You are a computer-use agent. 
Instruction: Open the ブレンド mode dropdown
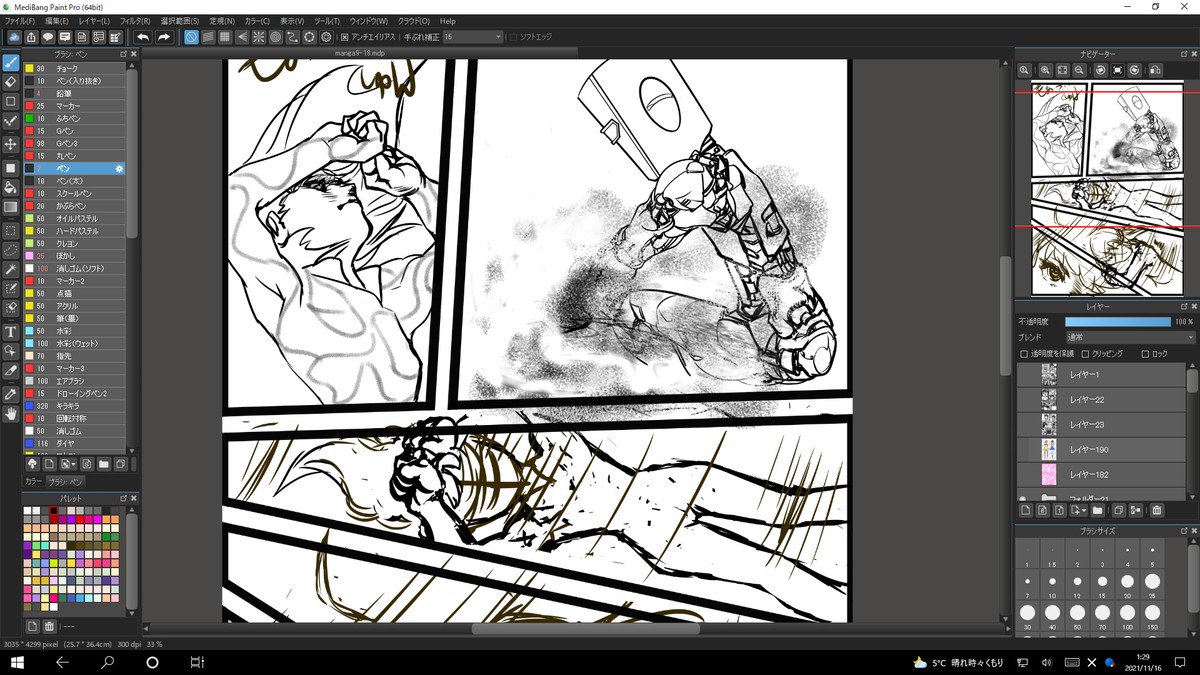click(x=1130, y=338)
